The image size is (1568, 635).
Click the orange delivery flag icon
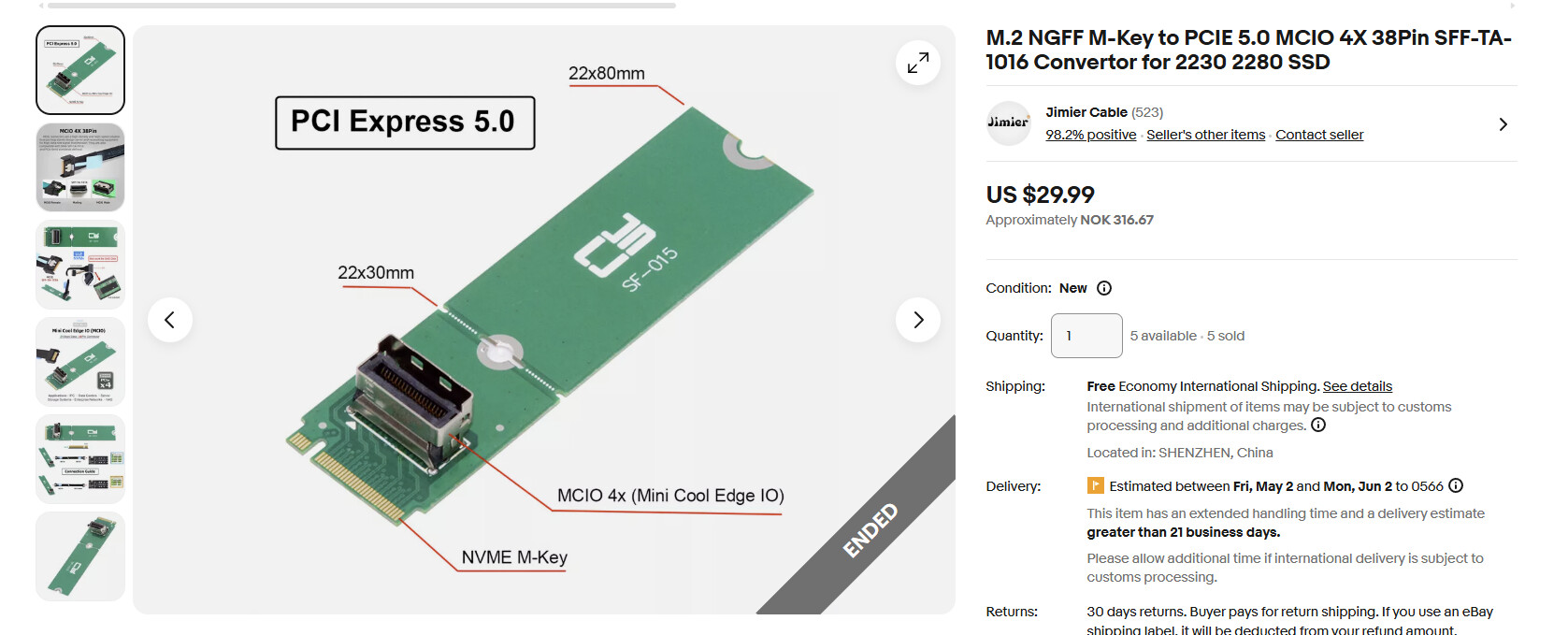1095,485
